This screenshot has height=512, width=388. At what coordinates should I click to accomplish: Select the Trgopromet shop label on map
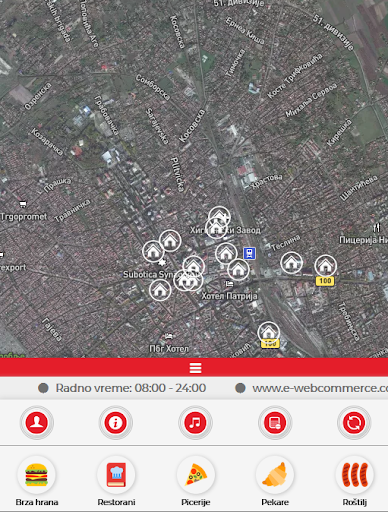pyautogui.click(x=24, y=217)
